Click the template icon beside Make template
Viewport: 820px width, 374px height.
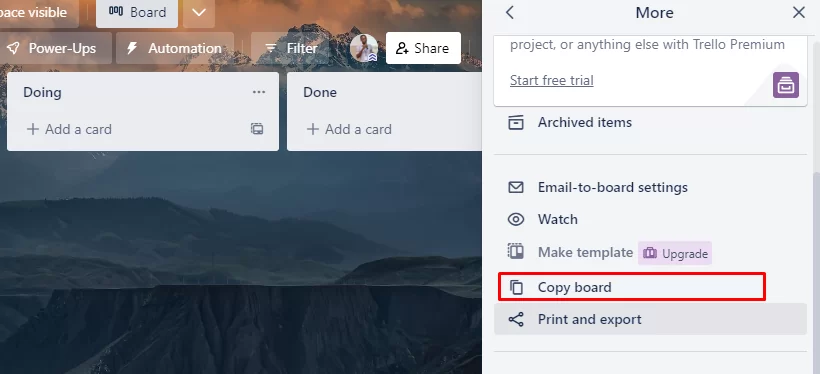tap(516, 252)
